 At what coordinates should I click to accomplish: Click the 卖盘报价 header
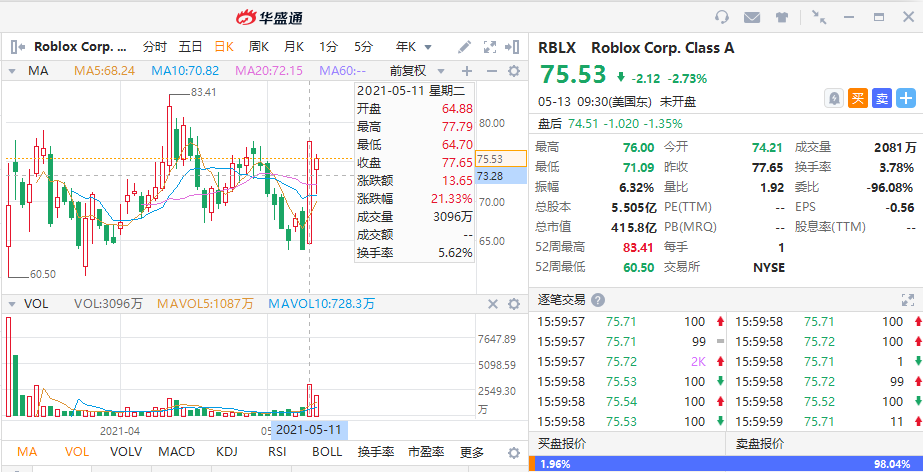pos(760,444)
